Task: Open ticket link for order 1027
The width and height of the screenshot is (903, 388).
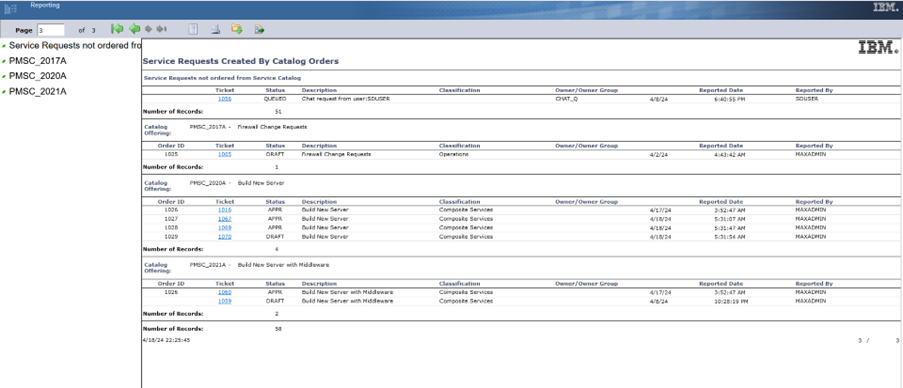Action: pyautogui.click(x=225, y=219)
